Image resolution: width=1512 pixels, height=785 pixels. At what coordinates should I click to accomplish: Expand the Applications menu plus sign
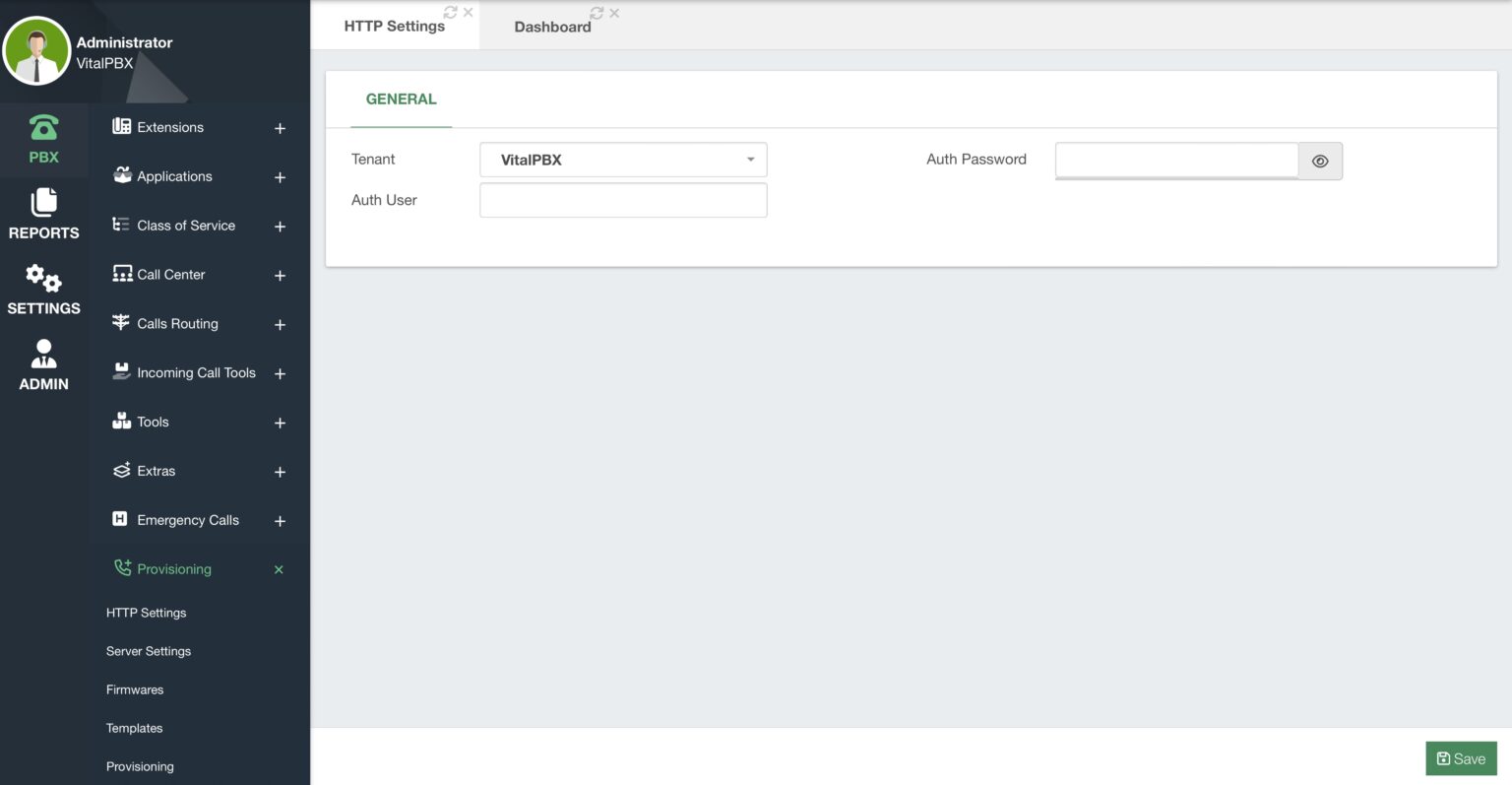tap(280, 177)
